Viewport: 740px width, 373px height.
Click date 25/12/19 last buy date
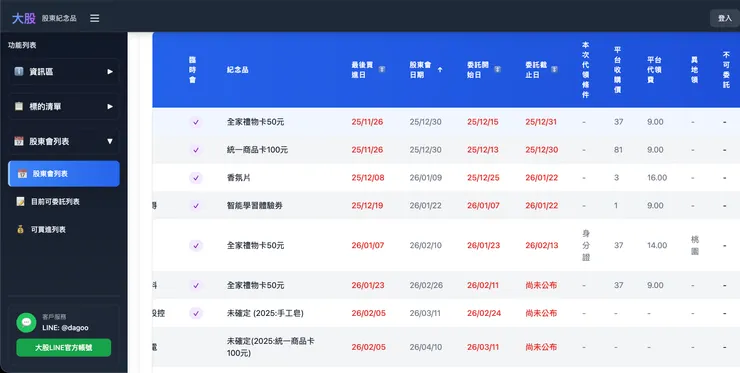(x=368, y=205)
